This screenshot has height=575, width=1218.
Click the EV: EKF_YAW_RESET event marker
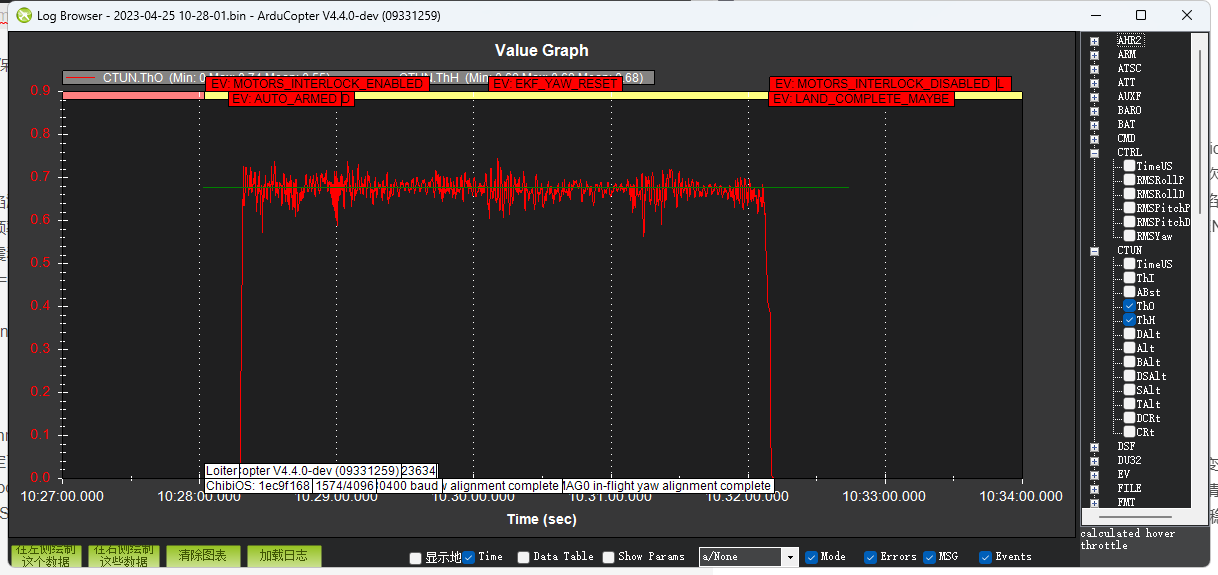click(556, 84)
